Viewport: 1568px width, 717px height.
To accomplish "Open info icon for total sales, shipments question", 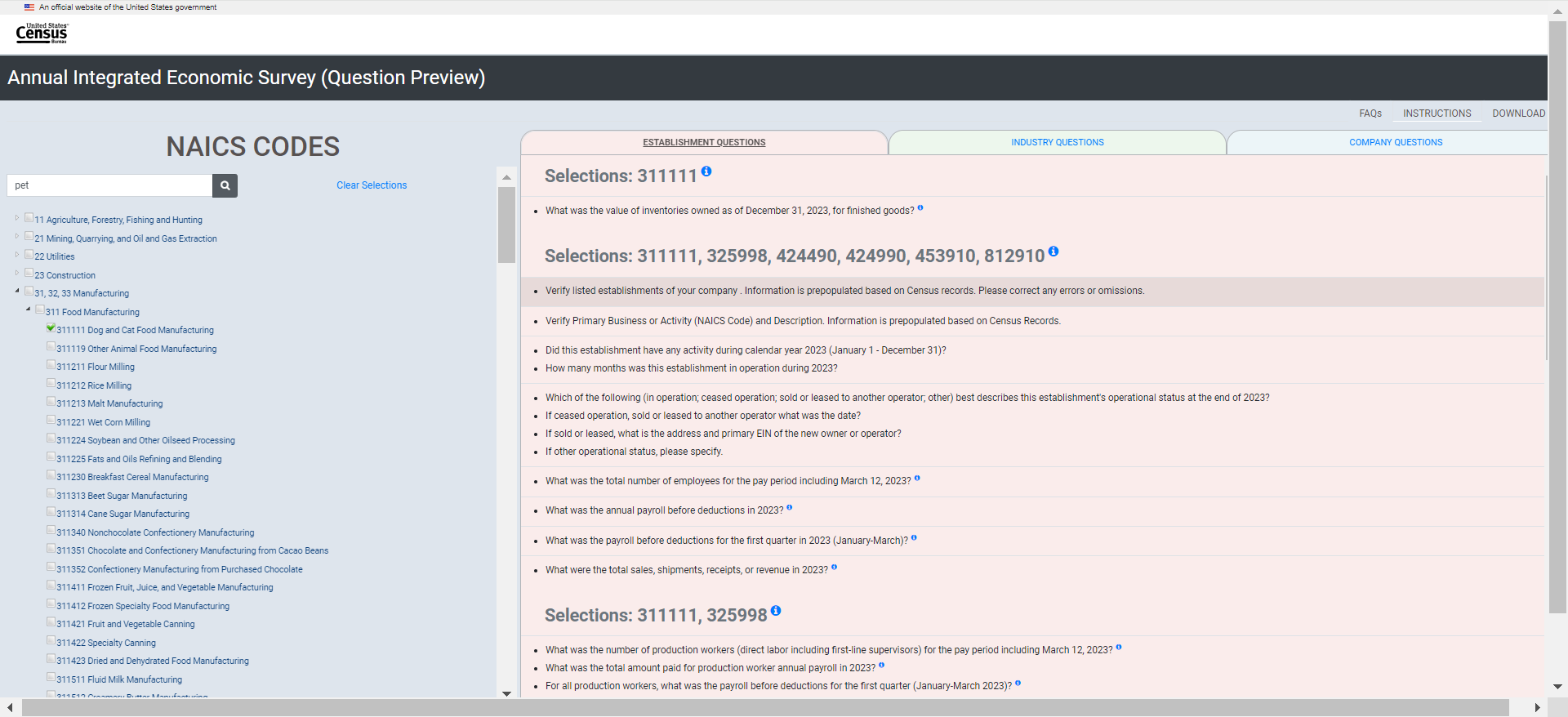I will pos(834,568).
